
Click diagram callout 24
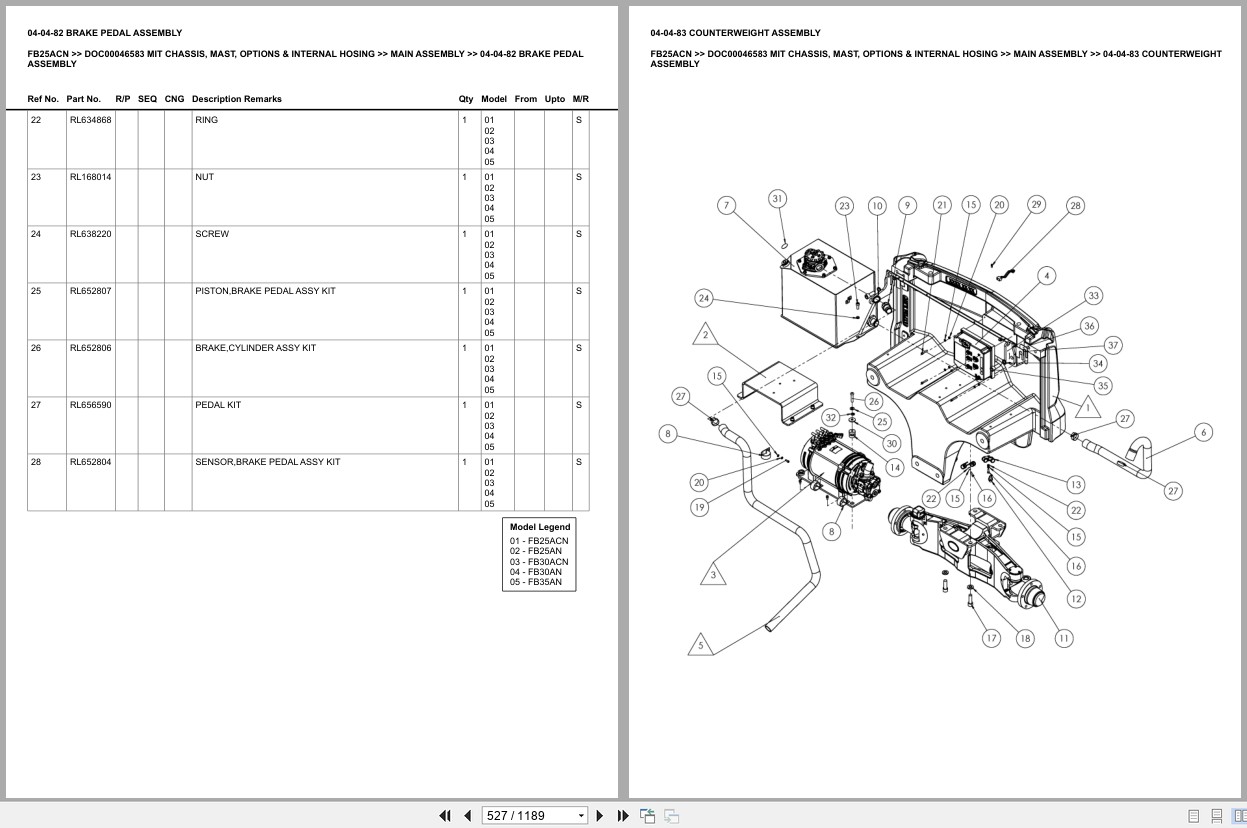(x=704, y=298)
